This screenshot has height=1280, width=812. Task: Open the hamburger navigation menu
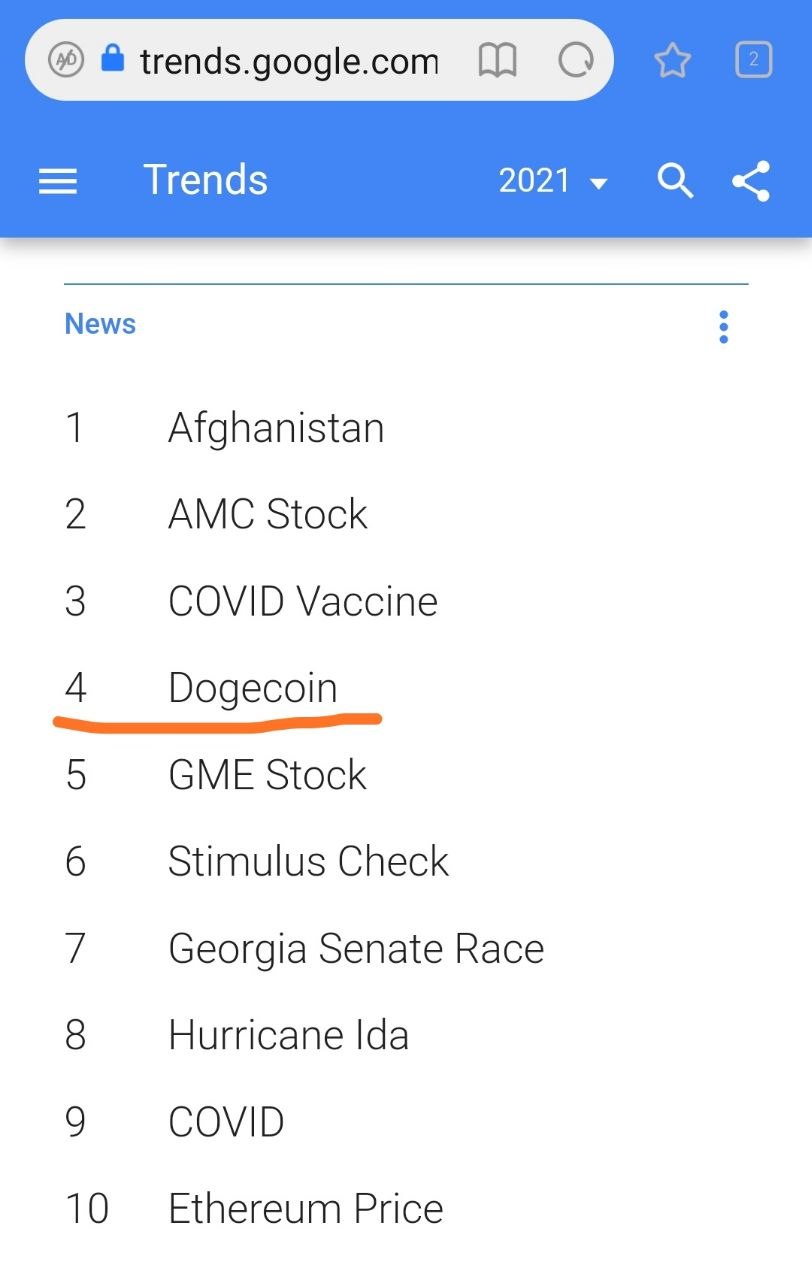pyautogui.click(x=58, y=181)
